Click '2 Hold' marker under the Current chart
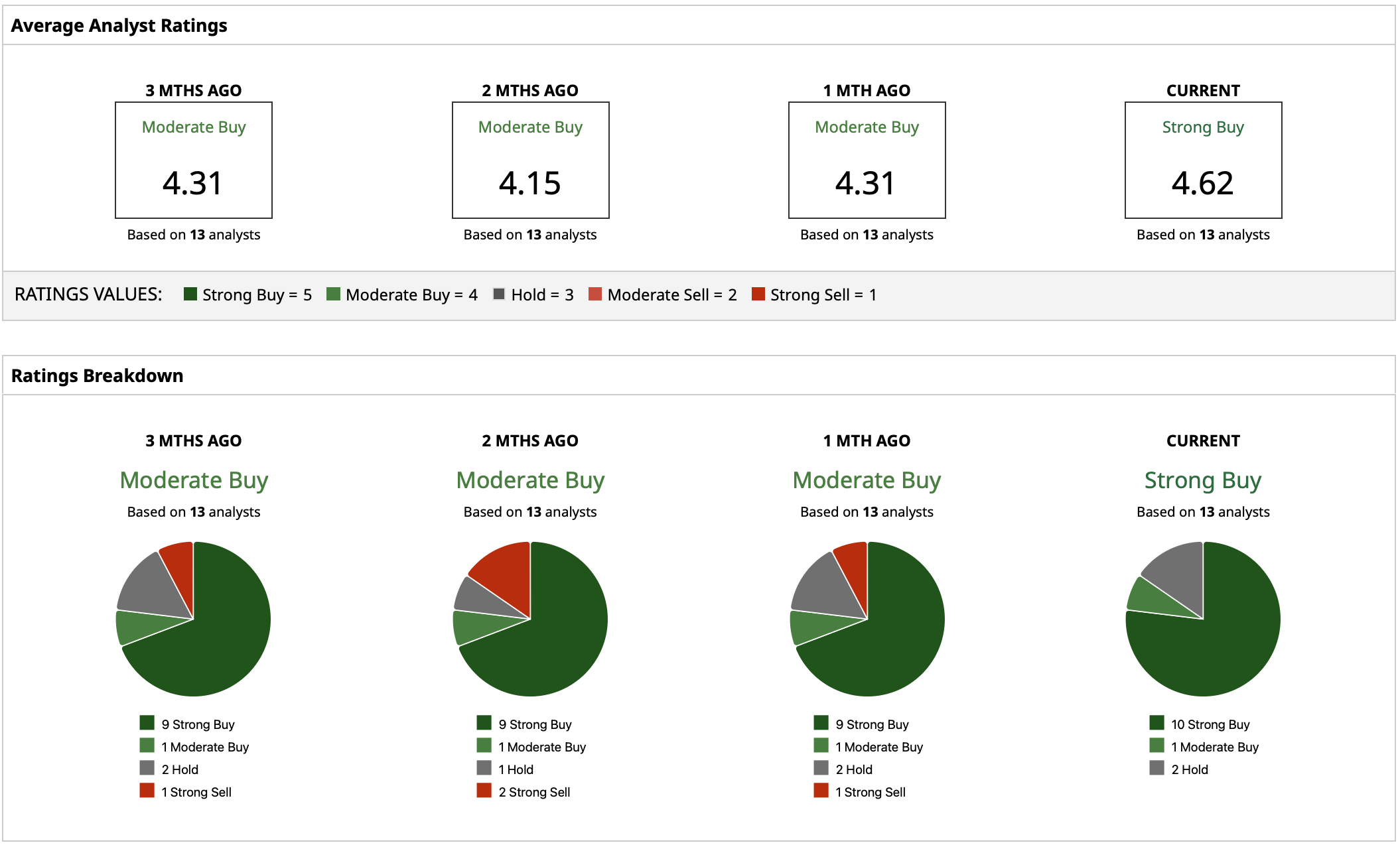The width and height of the screenshot is (1400, 849). [1157, 767]
